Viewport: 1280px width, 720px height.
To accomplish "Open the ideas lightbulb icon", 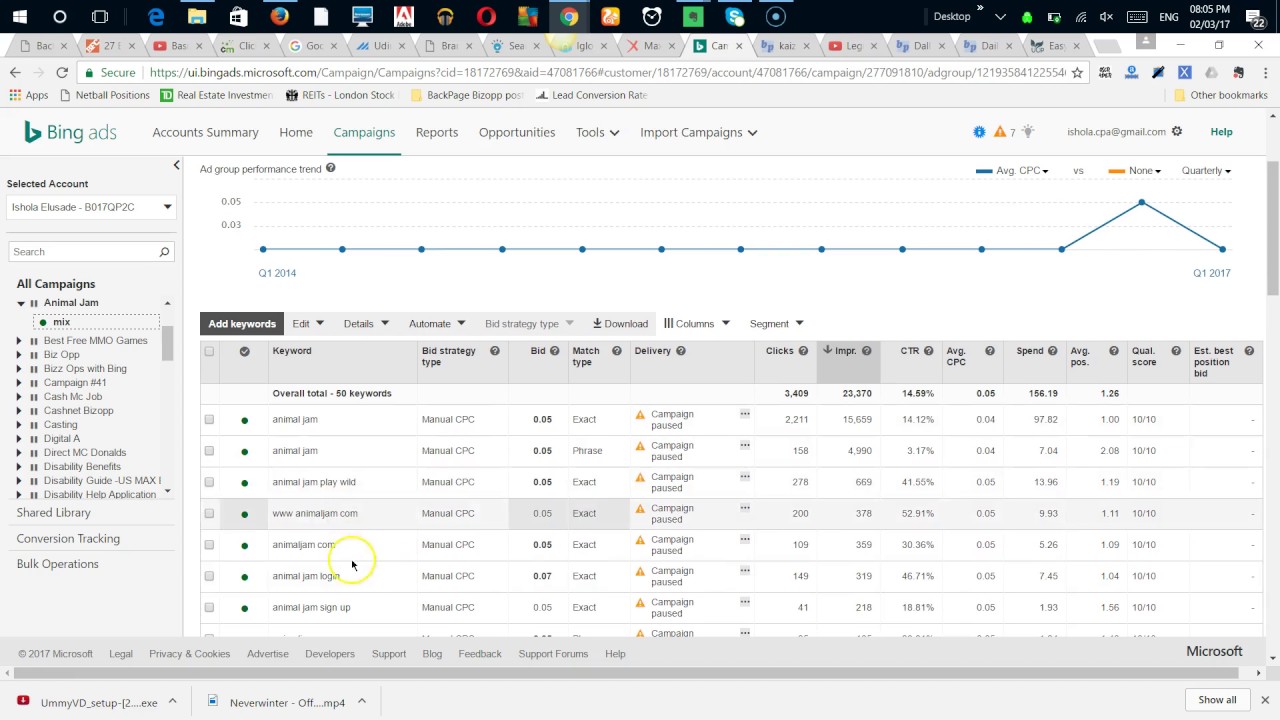I will click(1028, 132).
